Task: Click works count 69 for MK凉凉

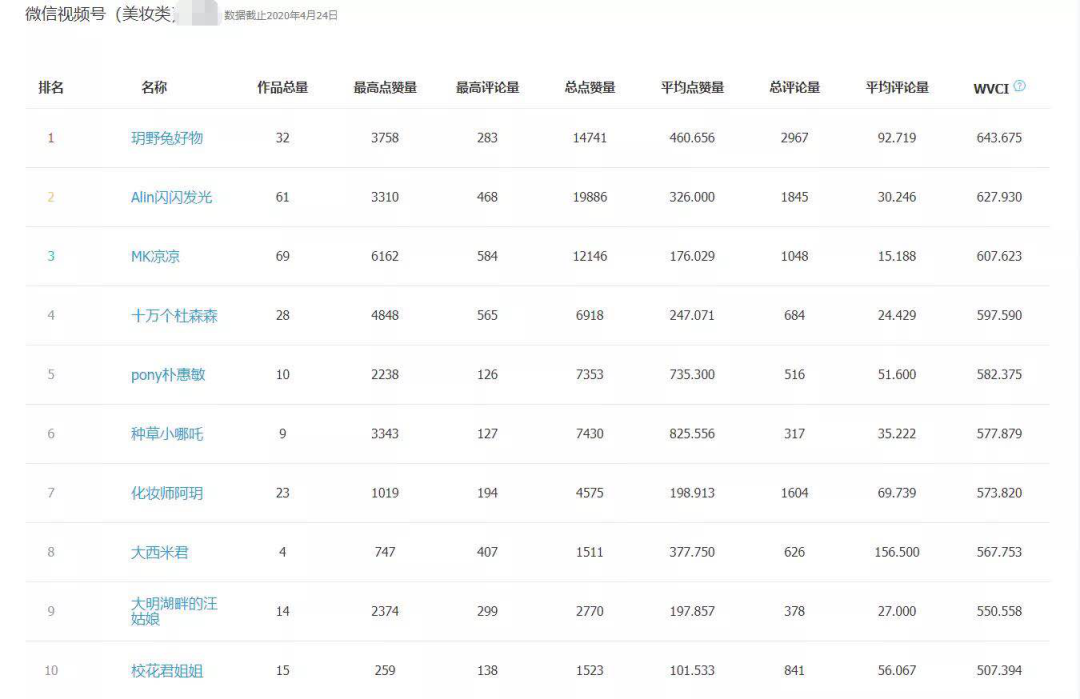Action: [x=282, y=256]
